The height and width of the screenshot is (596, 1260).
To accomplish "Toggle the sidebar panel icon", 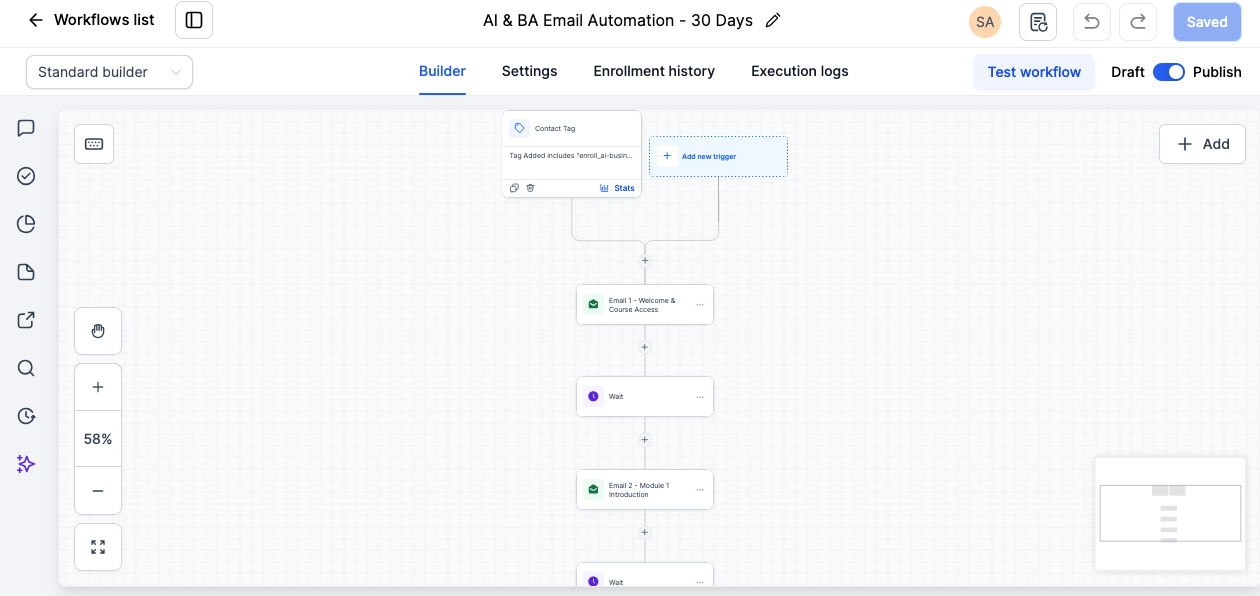I will pos(194,20).
